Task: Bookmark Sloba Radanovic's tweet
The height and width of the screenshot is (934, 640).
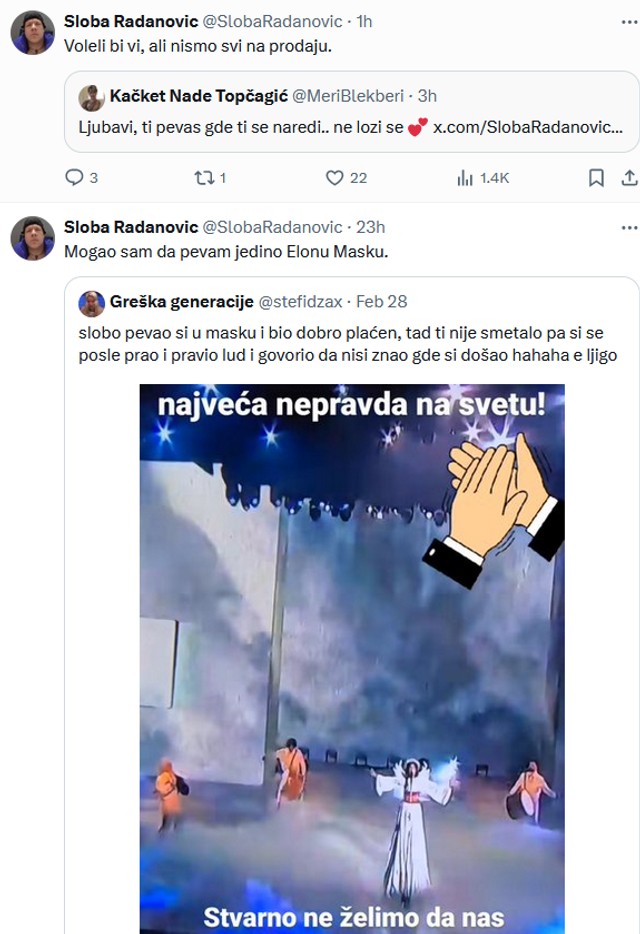Action: pyautogui.click(x=596, y=178)
